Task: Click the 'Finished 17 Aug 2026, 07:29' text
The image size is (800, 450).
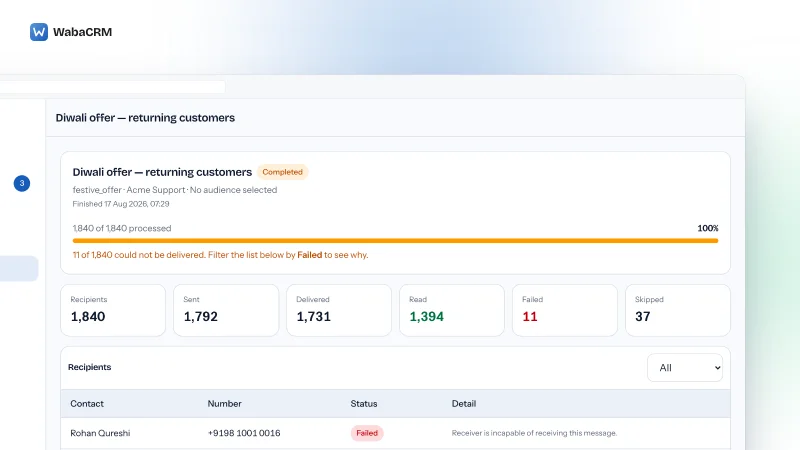Action: tap(121, 204)
